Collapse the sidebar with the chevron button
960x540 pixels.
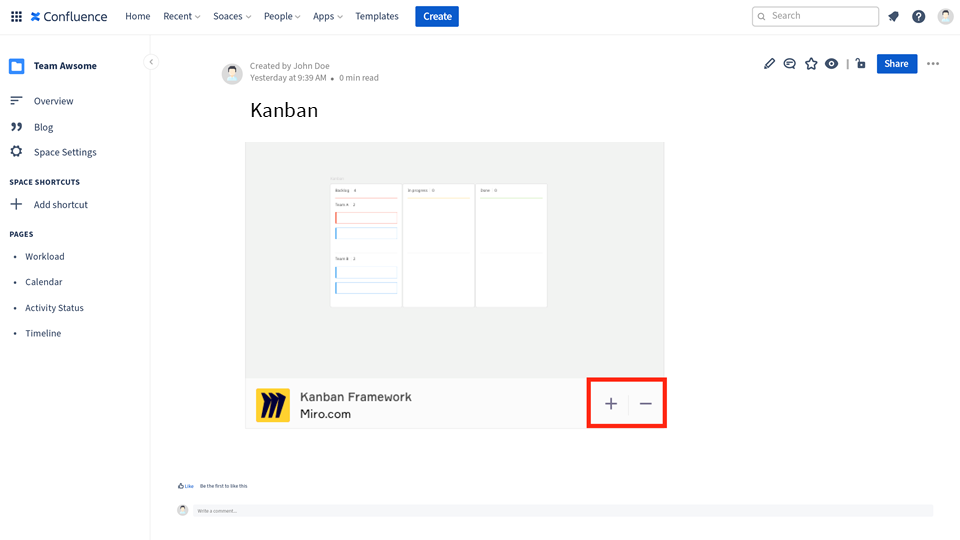151,62
